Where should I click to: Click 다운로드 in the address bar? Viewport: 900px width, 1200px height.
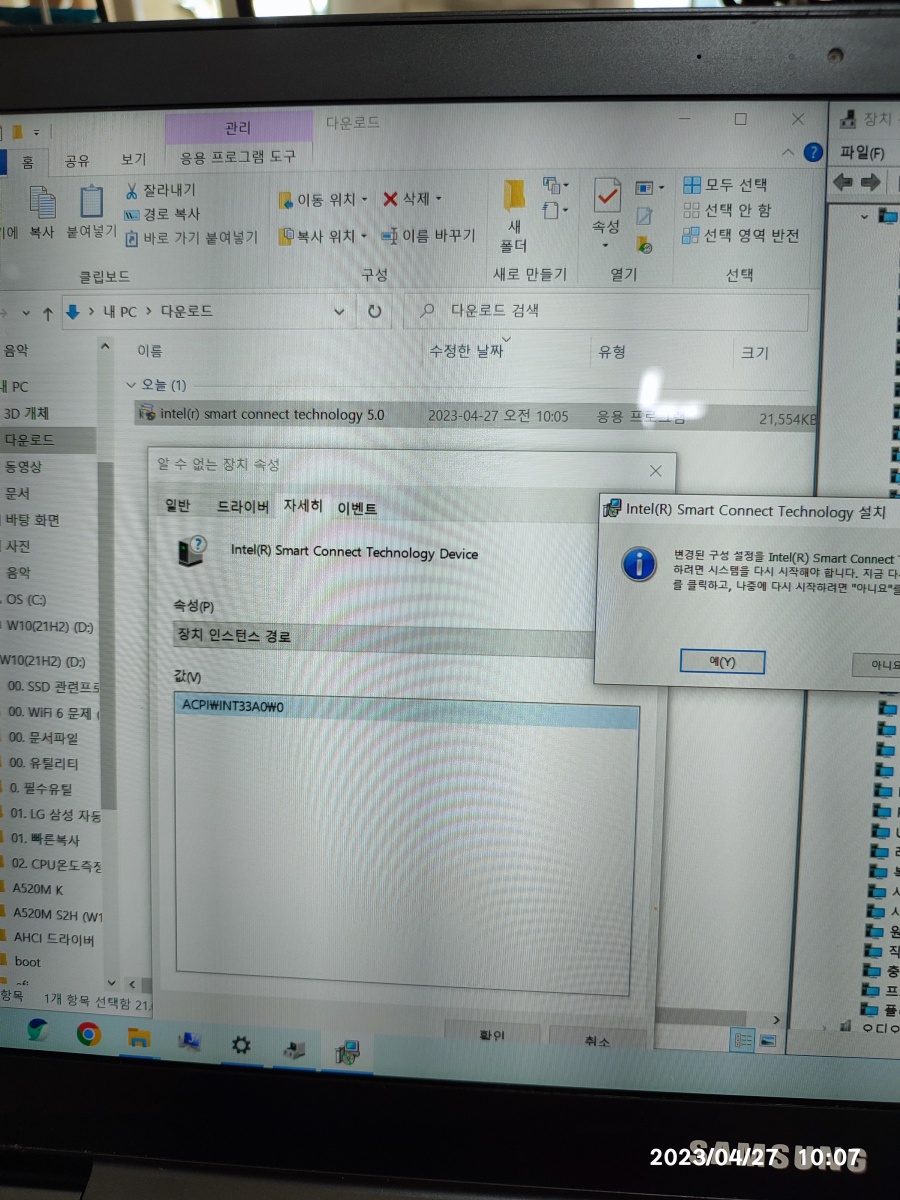click(x=187, y=311)
